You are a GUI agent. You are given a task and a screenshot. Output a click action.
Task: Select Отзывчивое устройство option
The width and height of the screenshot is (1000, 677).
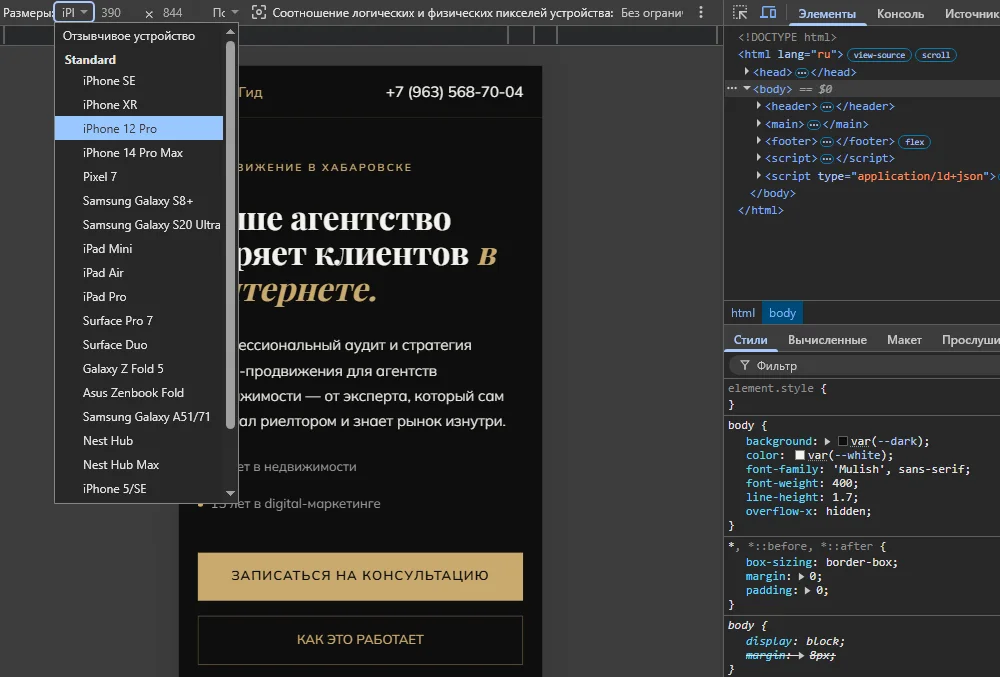pos(139,36)
